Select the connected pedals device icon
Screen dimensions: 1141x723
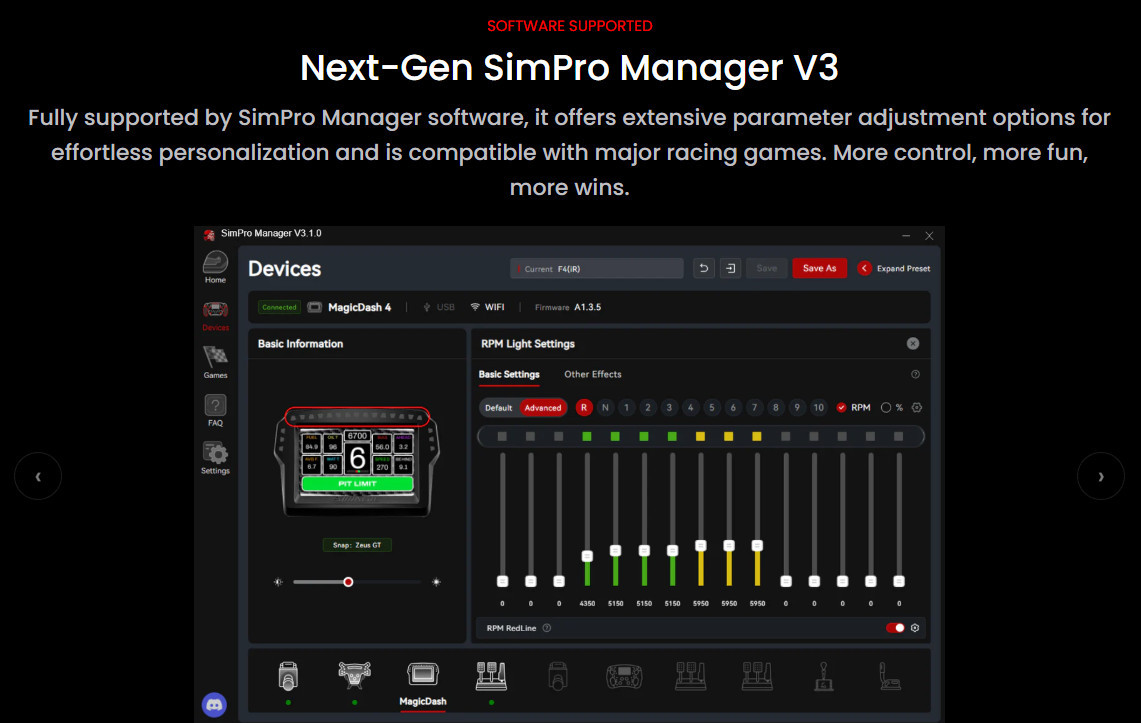(491, 676)
